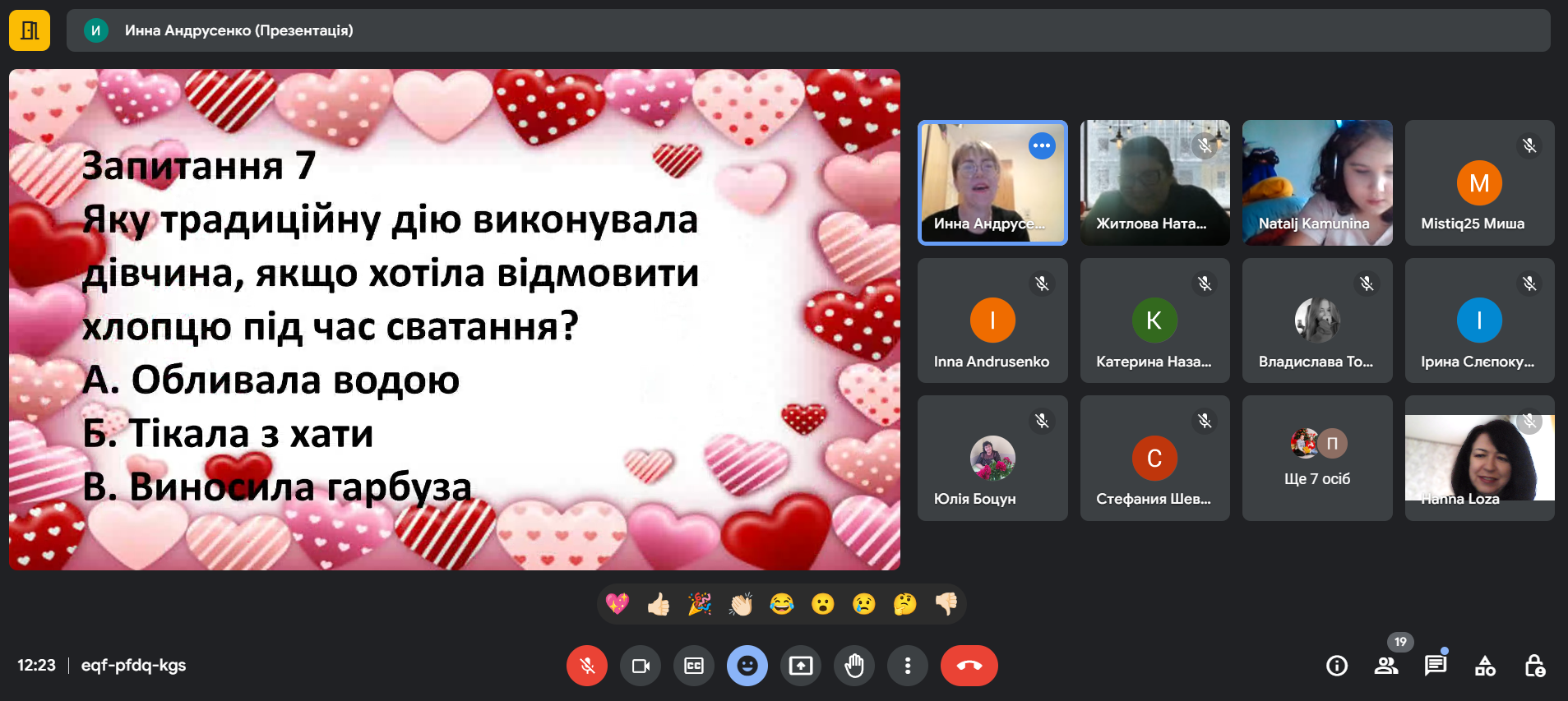This screenshot has height=701, width=1568.
Task: Open the three-dot more options menu
Action: coord(907,666)
